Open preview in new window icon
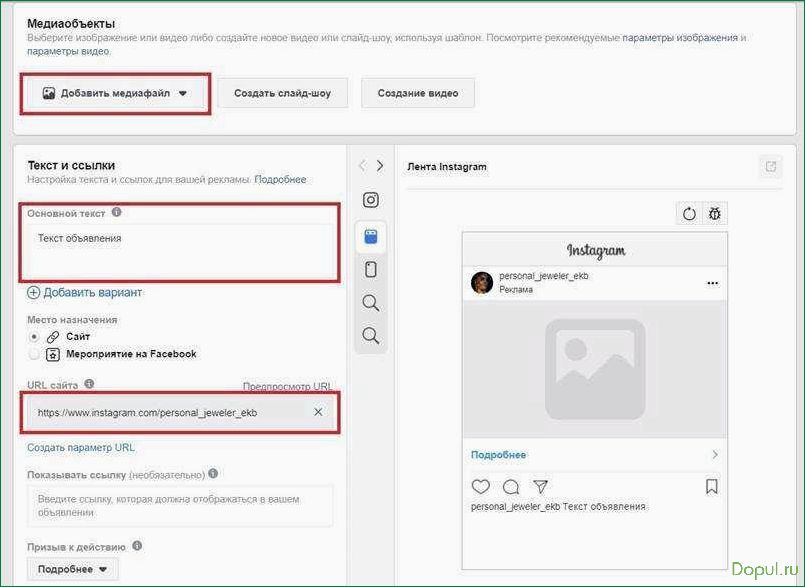Image resolution: width=805 pixels, height=587 pixels. [x=771, y=166]
